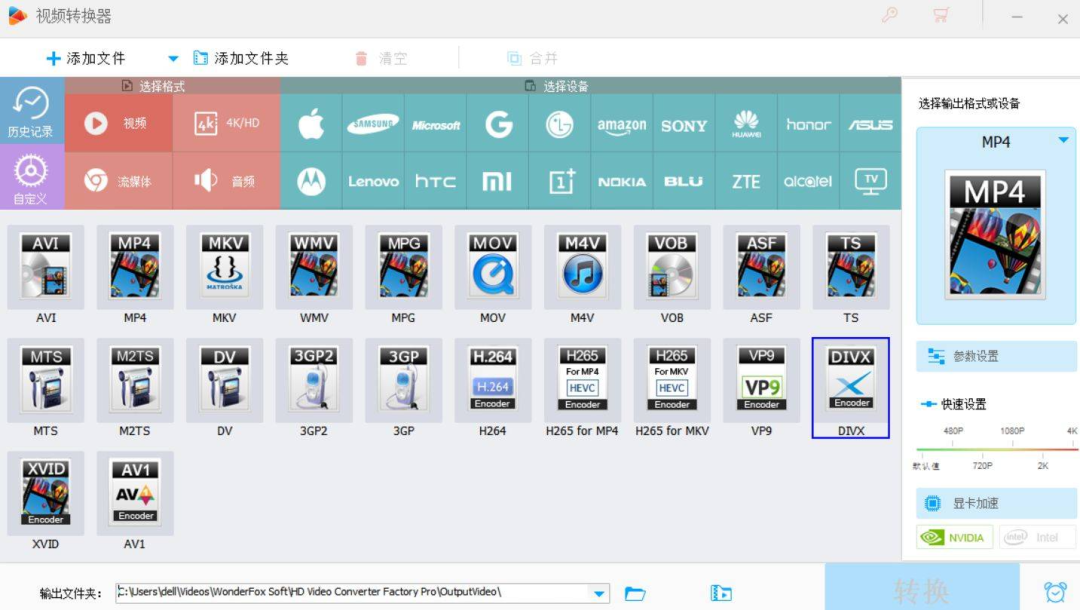The height and width of the screenshot is (610, 1080).
Task: Select the Apple device preset
Action: tap(310, 124)
